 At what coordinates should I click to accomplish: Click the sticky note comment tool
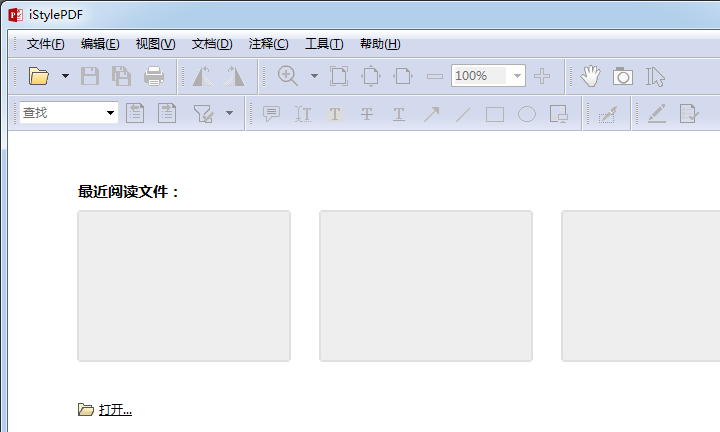click(x=271, y=114)
